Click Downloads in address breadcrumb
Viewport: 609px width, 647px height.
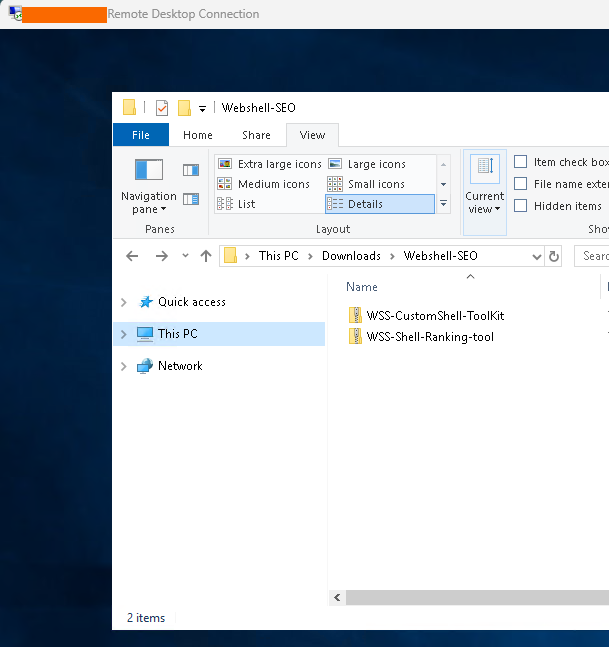(351, 256)
